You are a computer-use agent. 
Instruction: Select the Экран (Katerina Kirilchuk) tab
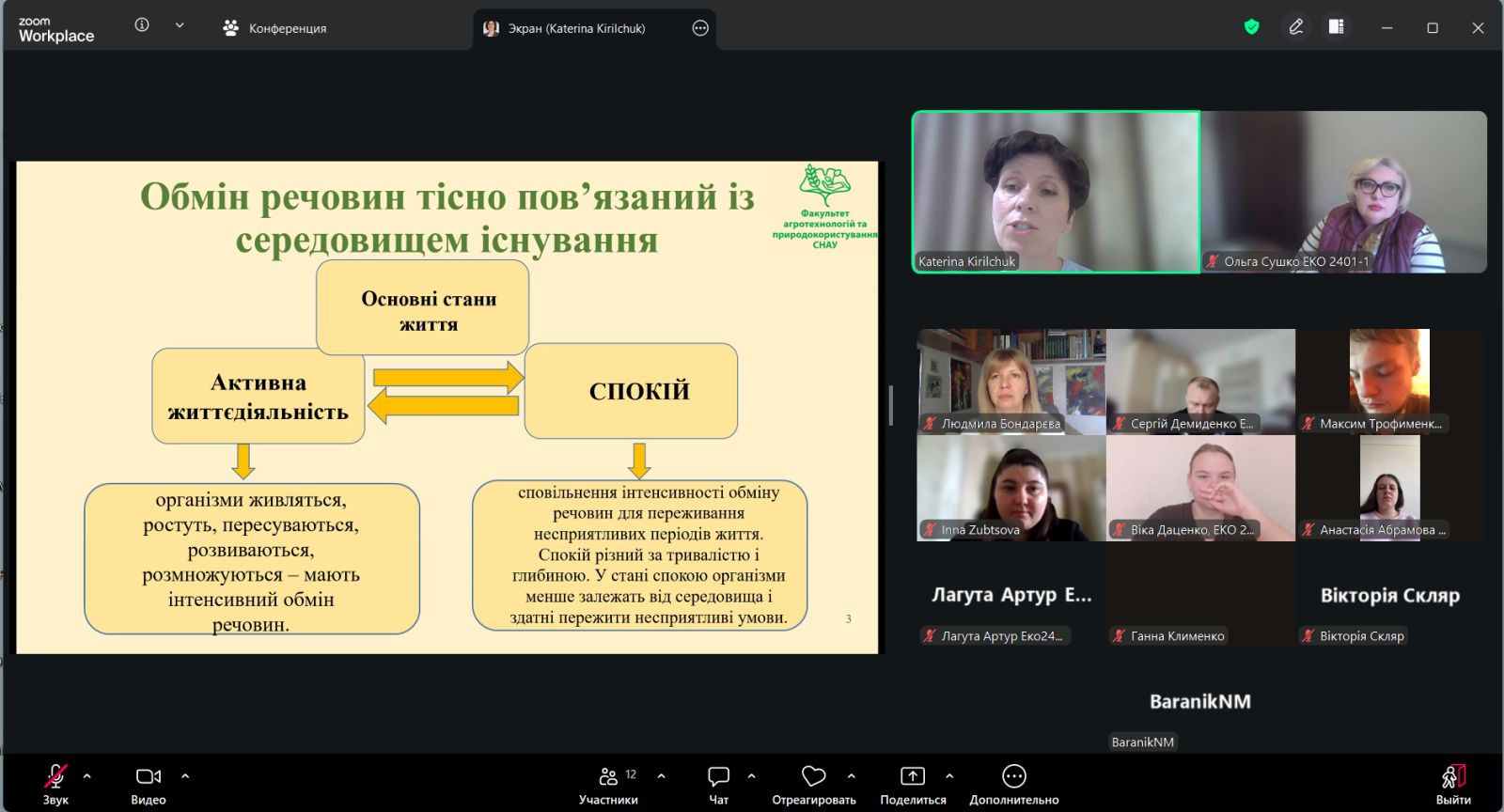pyautogui.click(x=575, y=28)
